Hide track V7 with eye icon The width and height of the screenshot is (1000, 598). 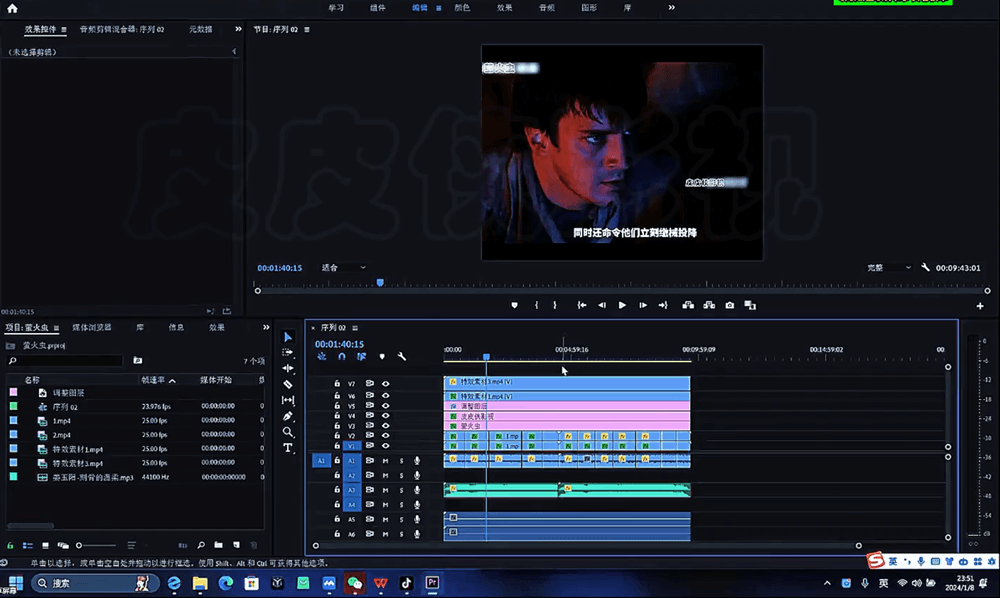(x=385, y=384)
